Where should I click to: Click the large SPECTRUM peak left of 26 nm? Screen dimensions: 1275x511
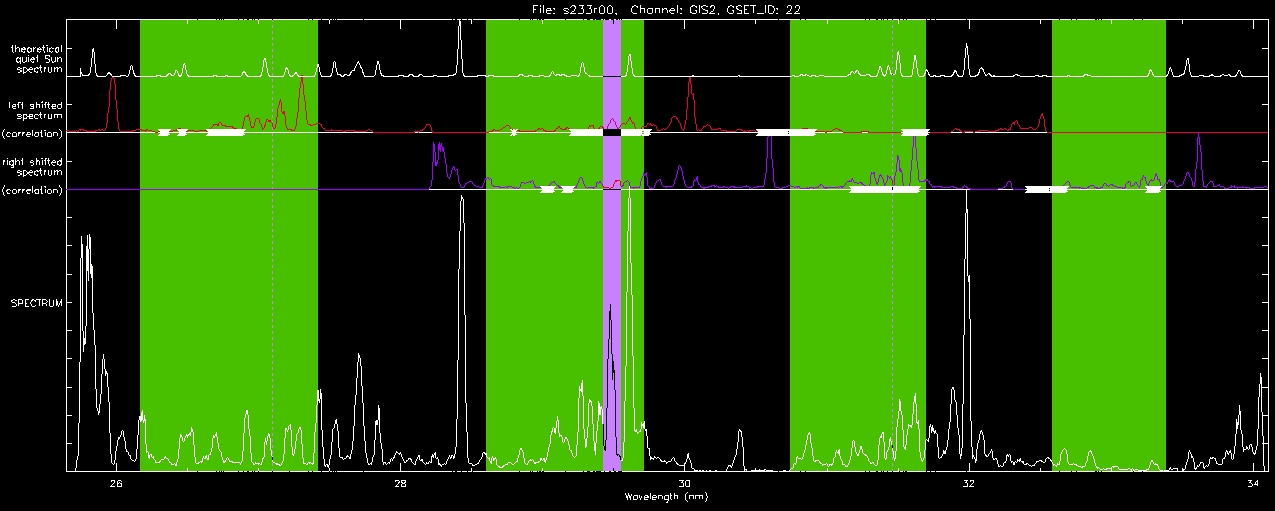coord(87,350)
